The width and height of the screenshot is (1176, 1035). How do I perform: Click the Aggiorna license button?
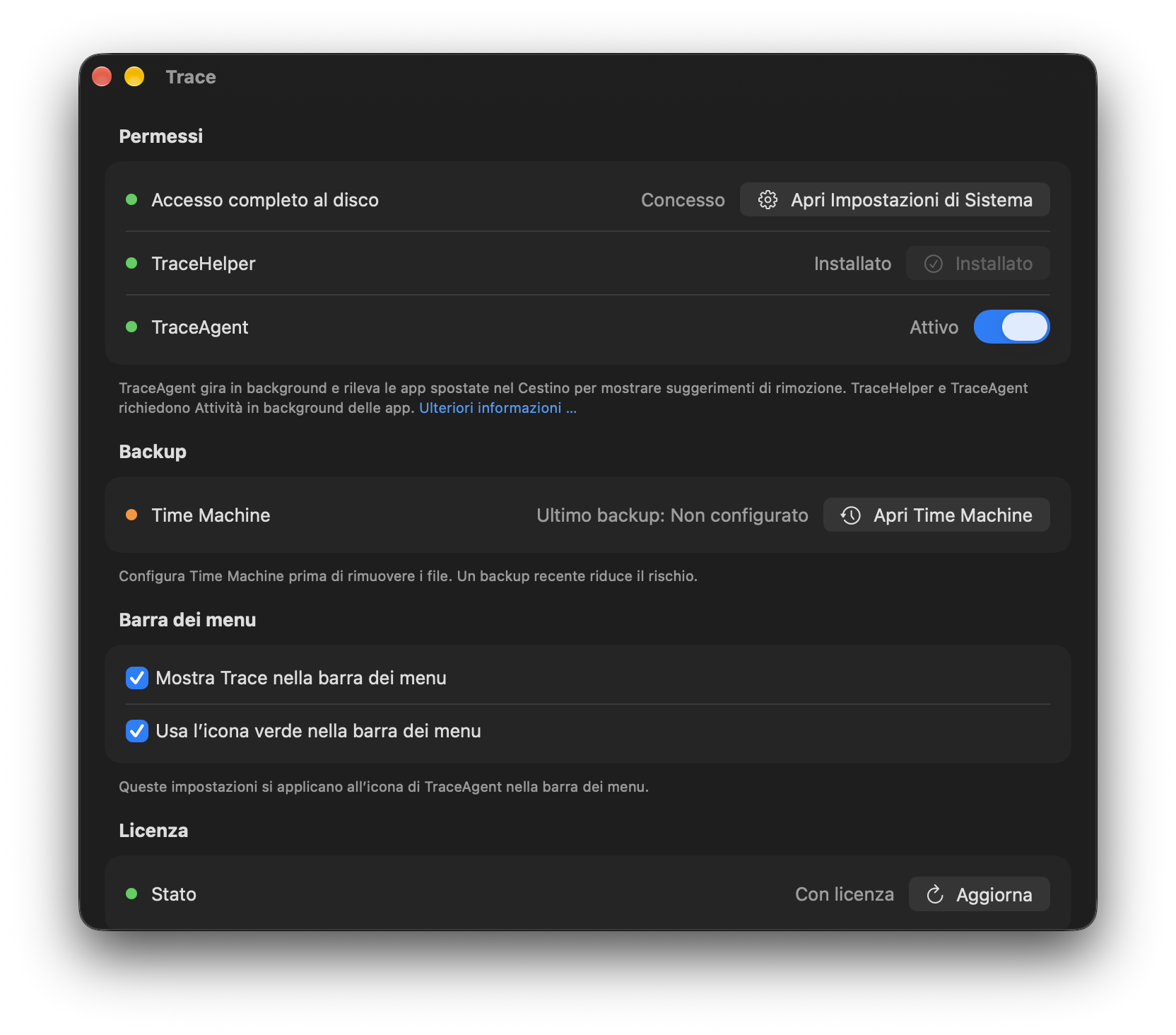tap(979, 894)
